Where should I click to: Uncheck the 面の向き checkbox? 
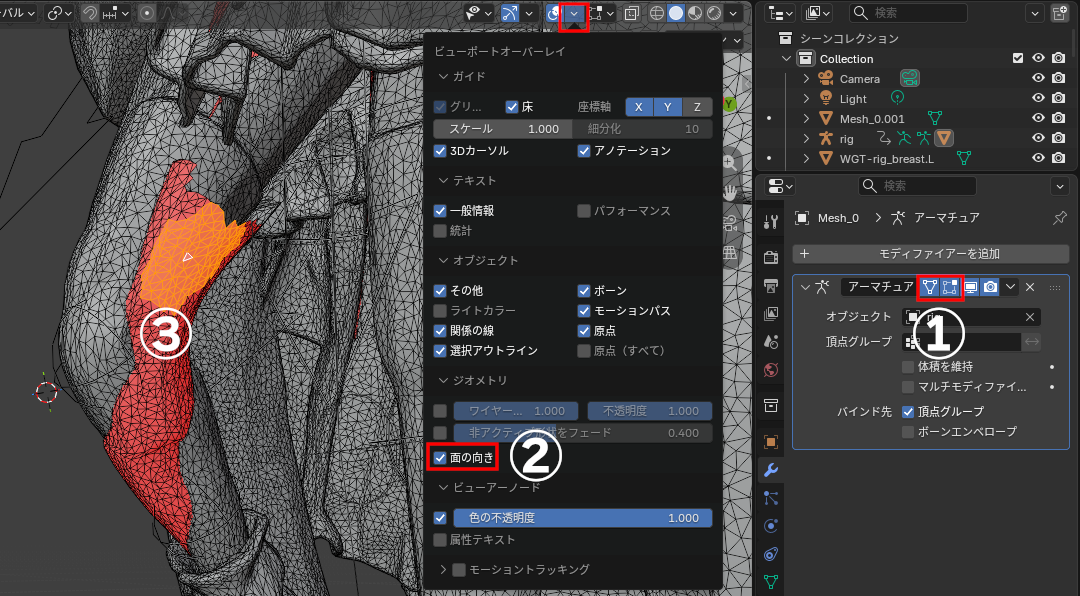pyautogui.click(x=440, y=458)
